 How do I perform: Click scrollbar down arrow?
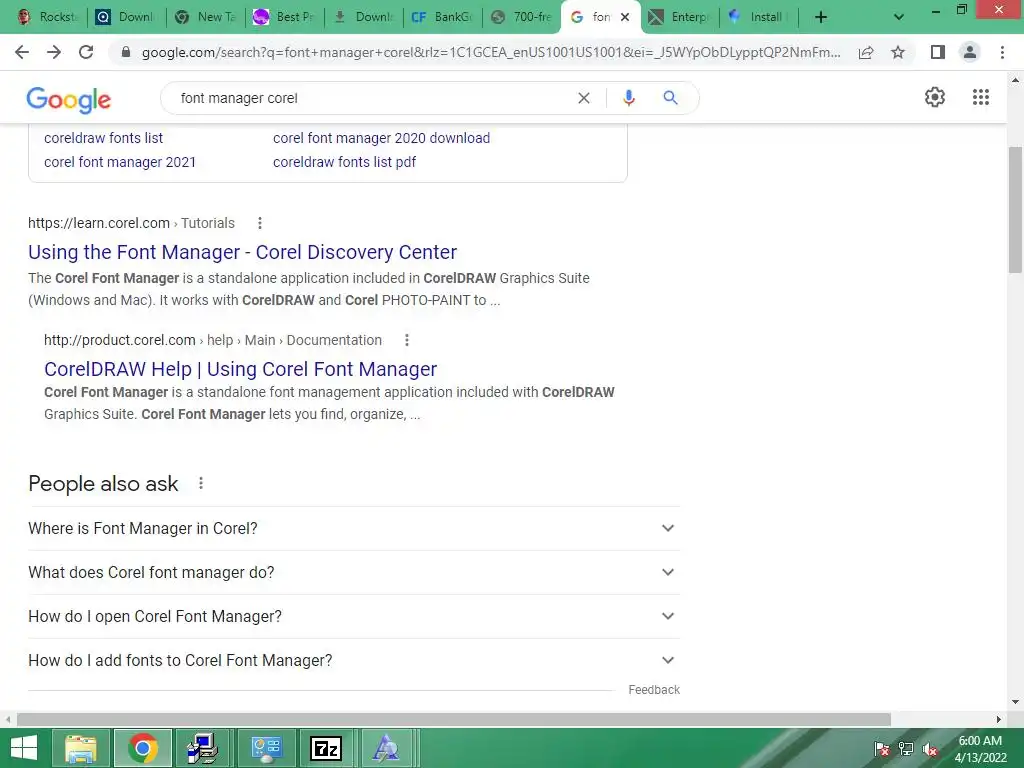[x=1015, y=702]
